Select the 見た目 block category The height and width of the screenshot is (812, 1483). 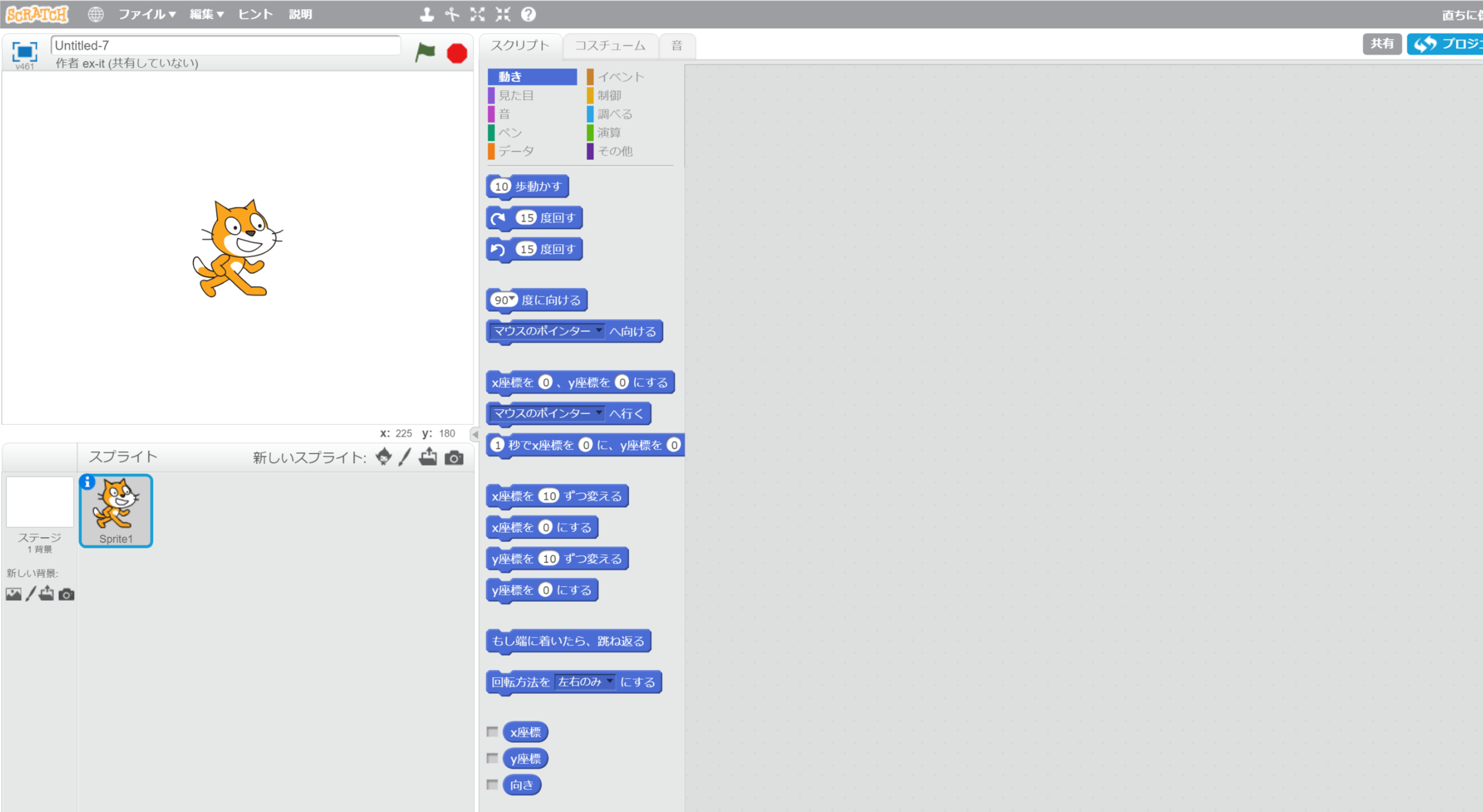click(x=532, y=96)
